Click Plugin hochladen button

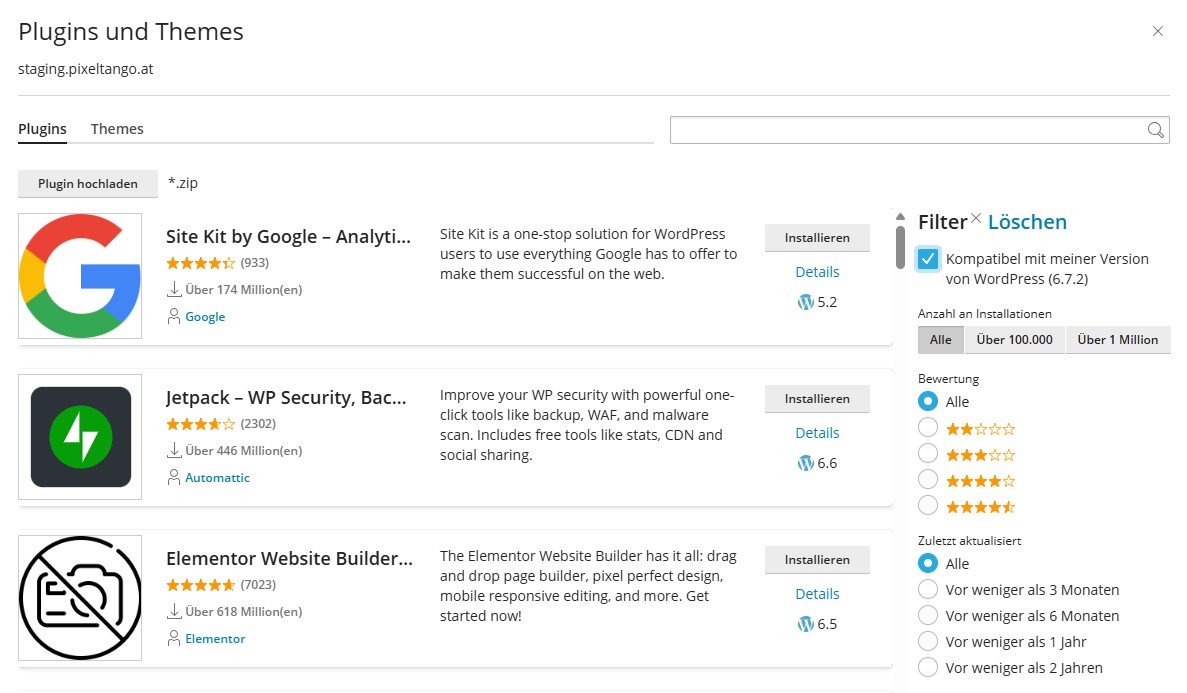88,184
